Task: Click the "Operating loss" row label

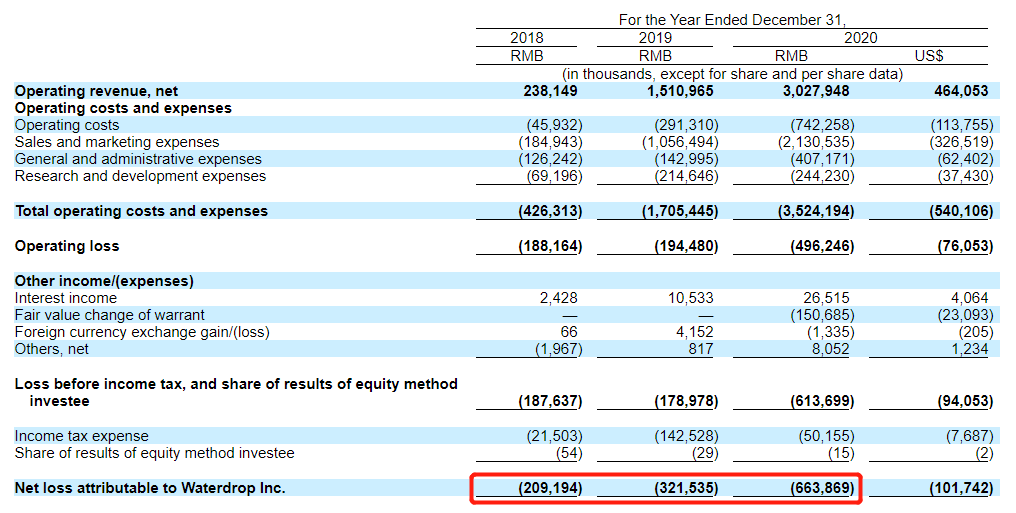Action: [x=67, y=246]
